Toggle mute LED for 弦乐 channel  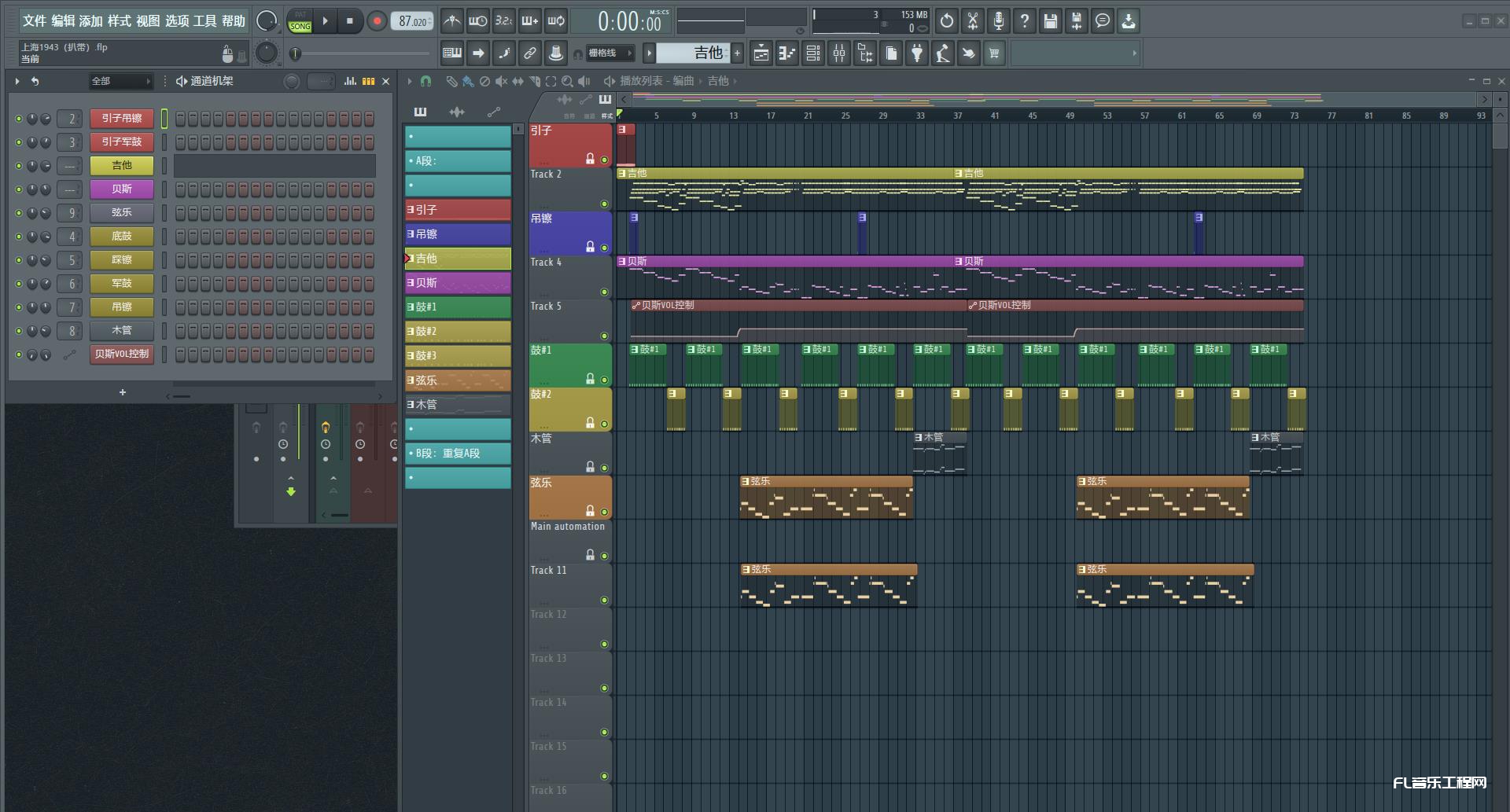pyautogui.click(x=19, y=213)
